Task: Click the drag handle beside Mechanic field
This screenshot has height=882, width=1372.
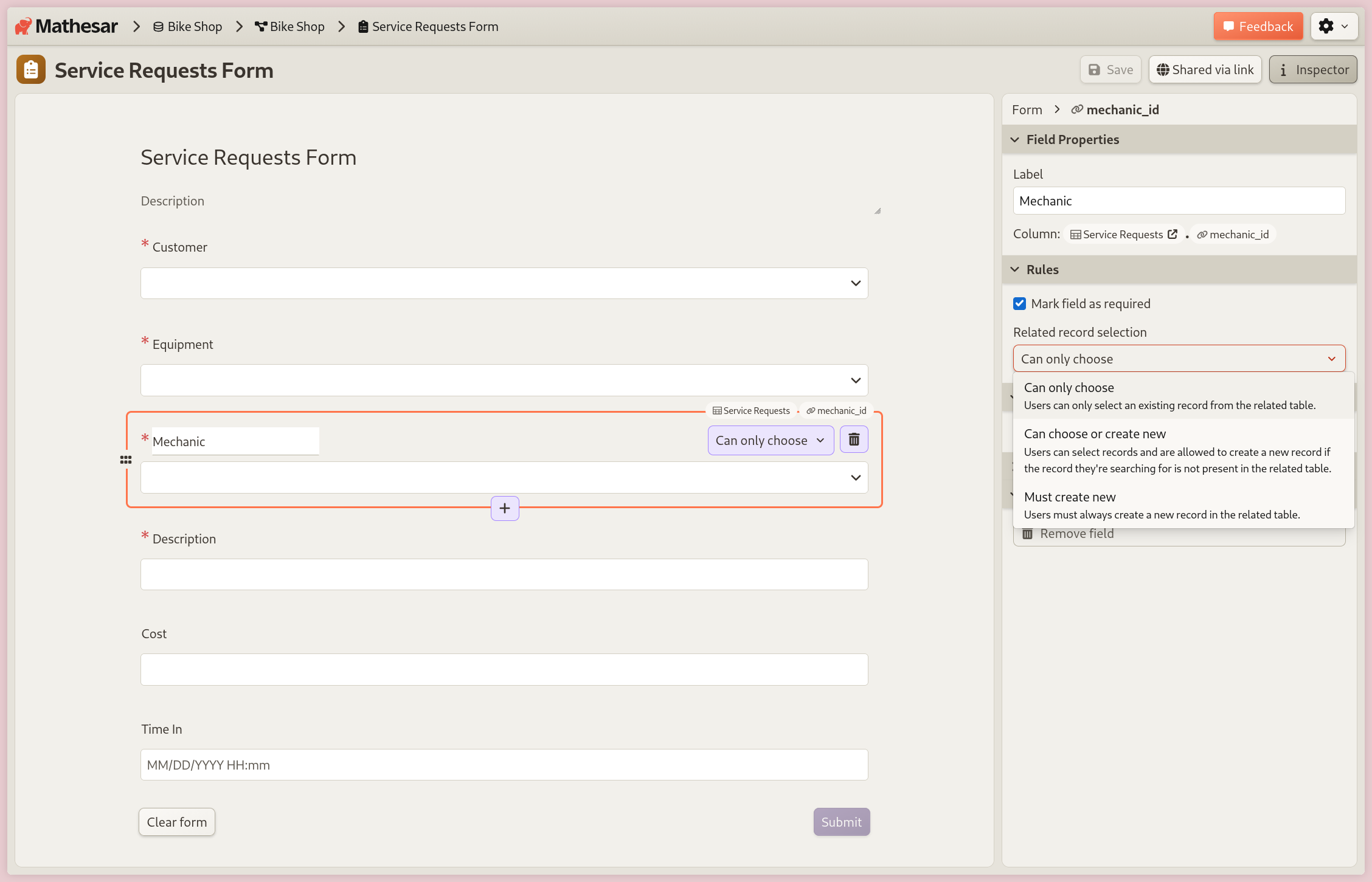Action: click(x=126, y=460)
